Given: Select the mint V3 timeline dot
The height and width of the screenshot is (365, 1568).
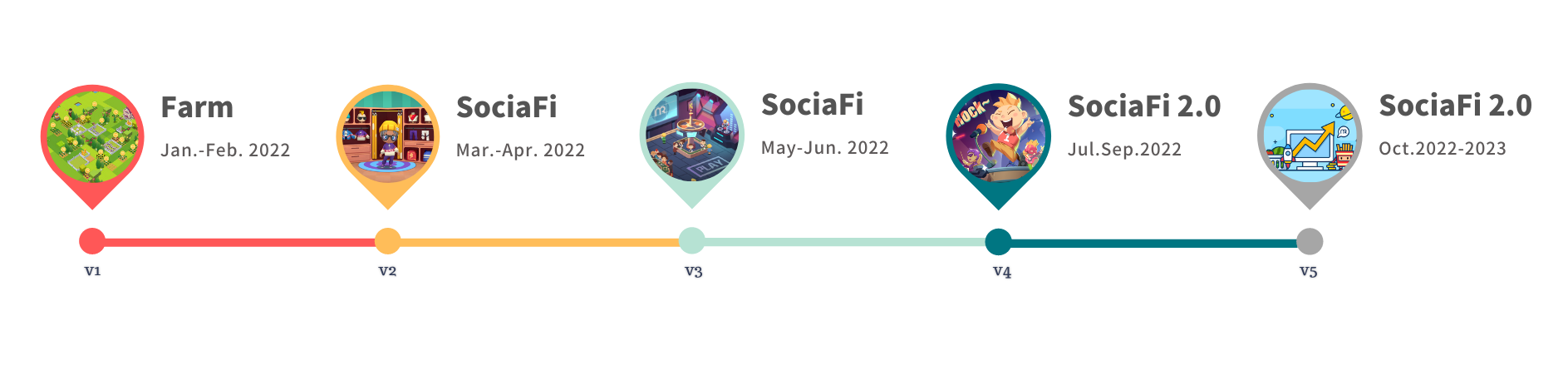Looking at the screenshot, I should click(x=691, y=240).
